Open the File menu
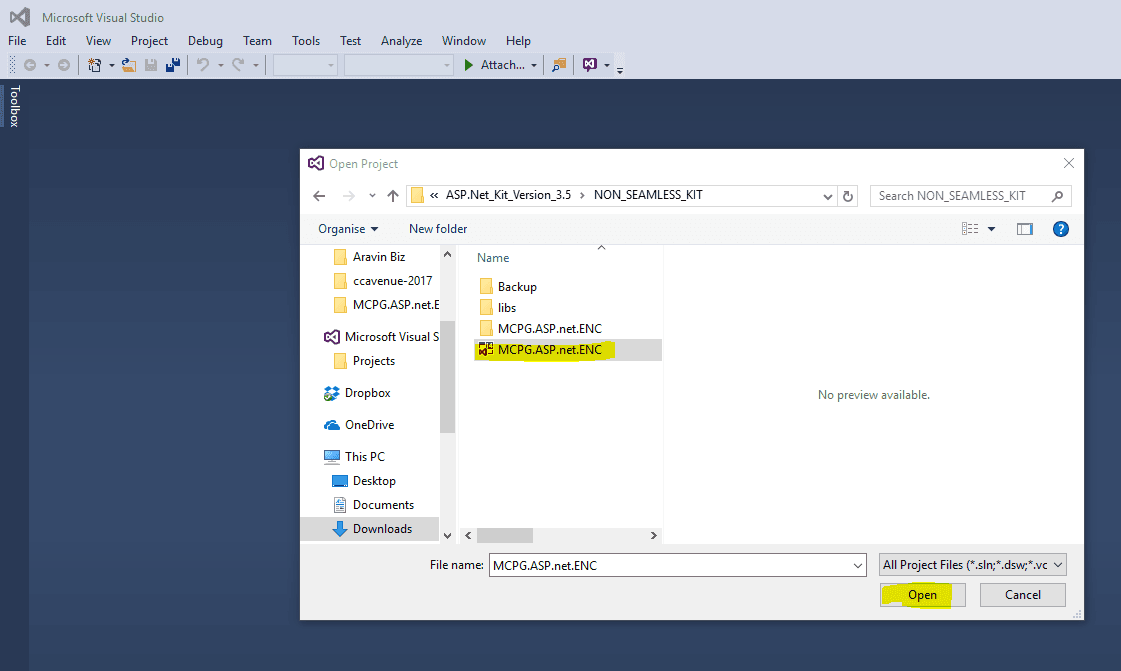 coord(17,41)
